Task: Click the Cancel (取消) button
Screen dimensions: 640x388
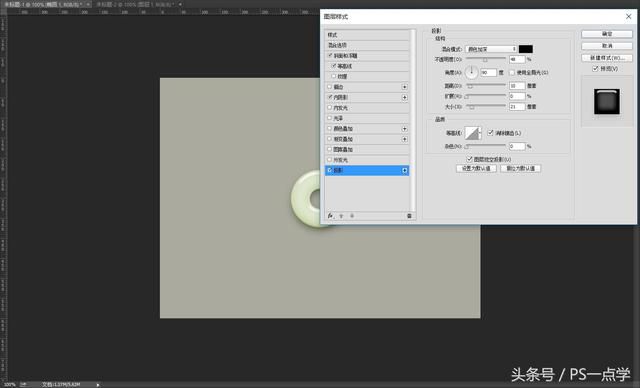Action: click(607, 46)
